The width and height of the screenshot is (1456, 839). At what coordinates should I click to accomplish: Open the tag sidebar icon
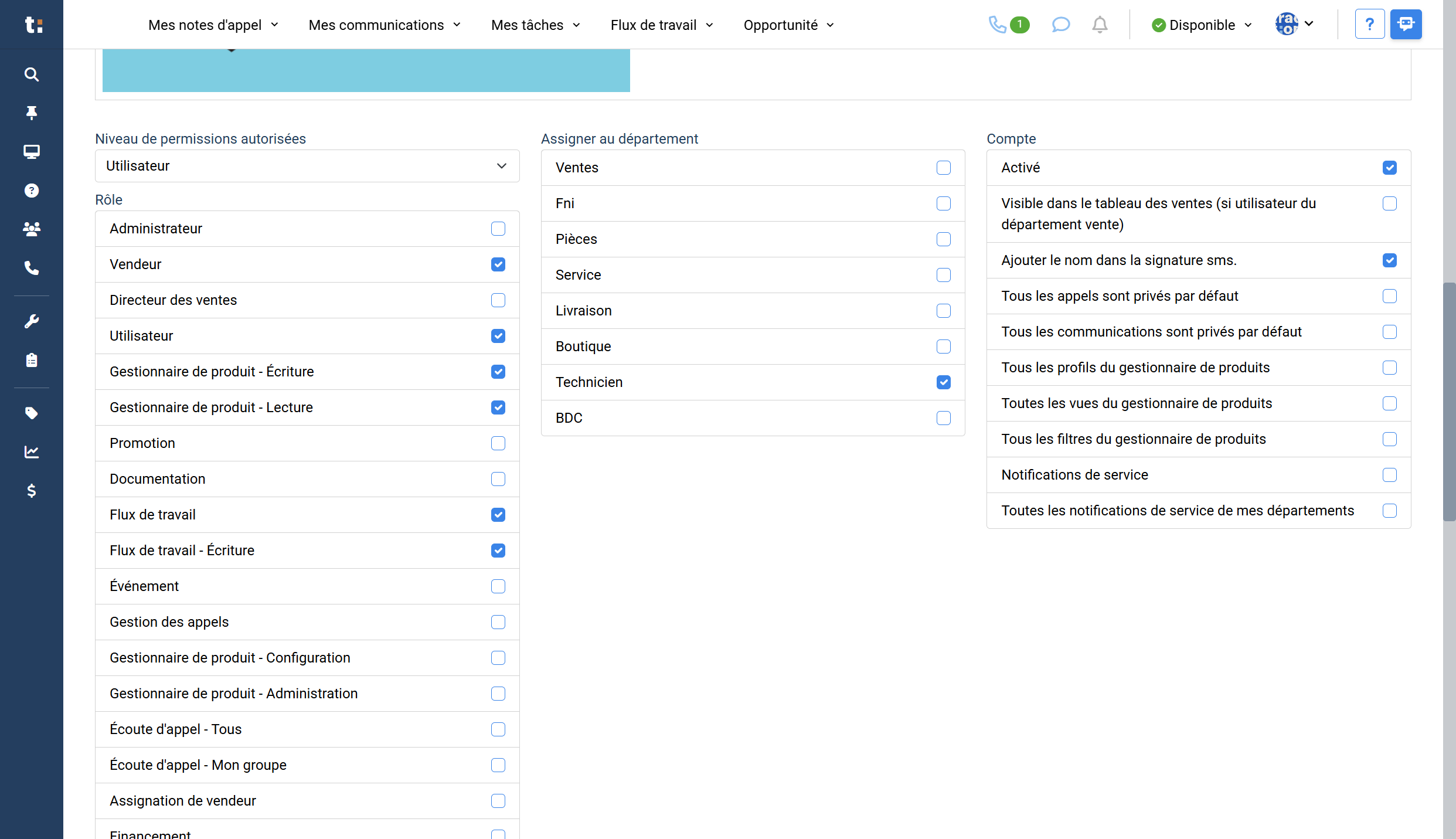tap(32, 413)
